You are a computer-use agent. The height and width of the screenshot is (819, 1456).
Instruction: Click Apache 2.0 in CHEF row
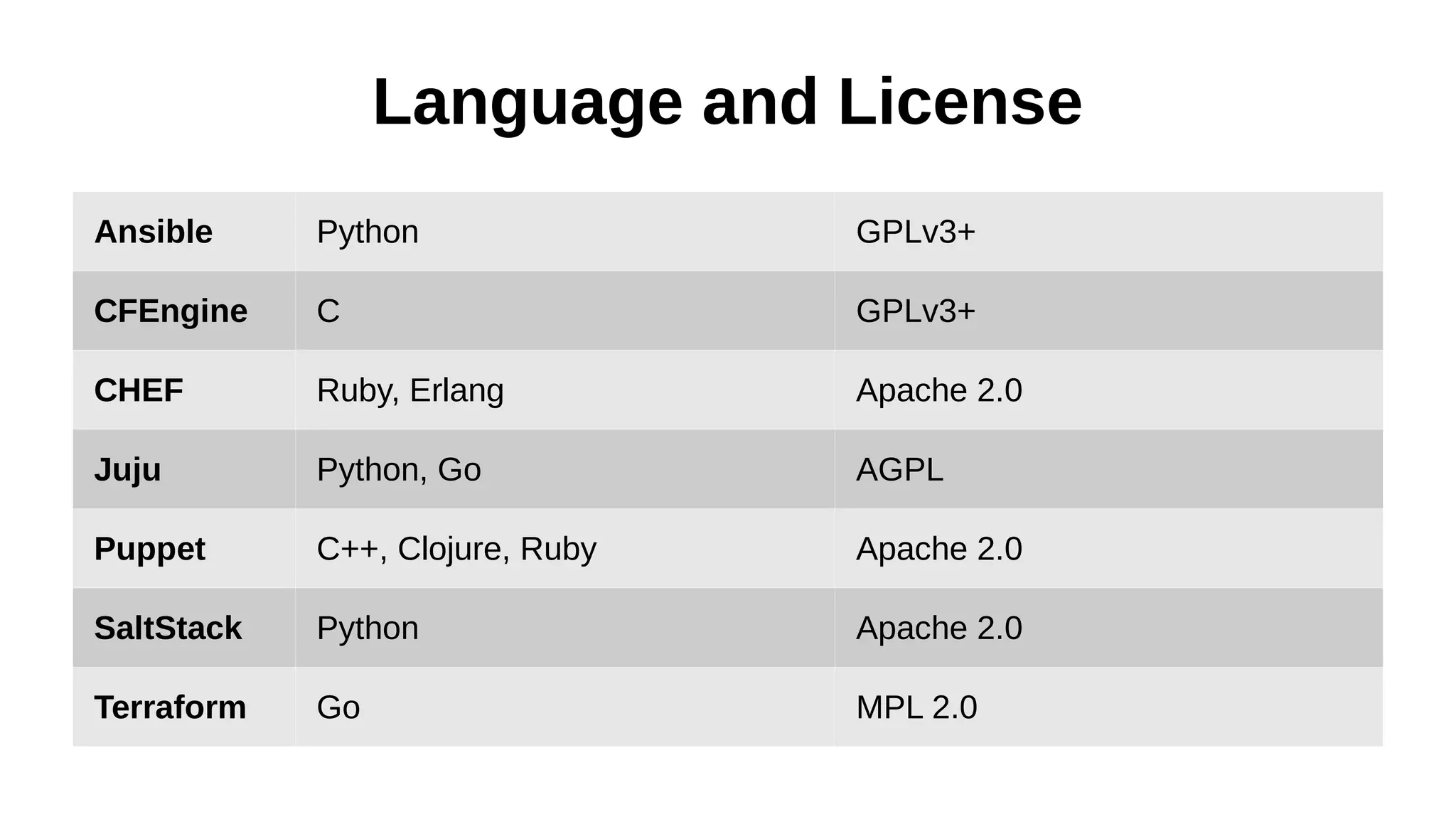tap(939, 390)
